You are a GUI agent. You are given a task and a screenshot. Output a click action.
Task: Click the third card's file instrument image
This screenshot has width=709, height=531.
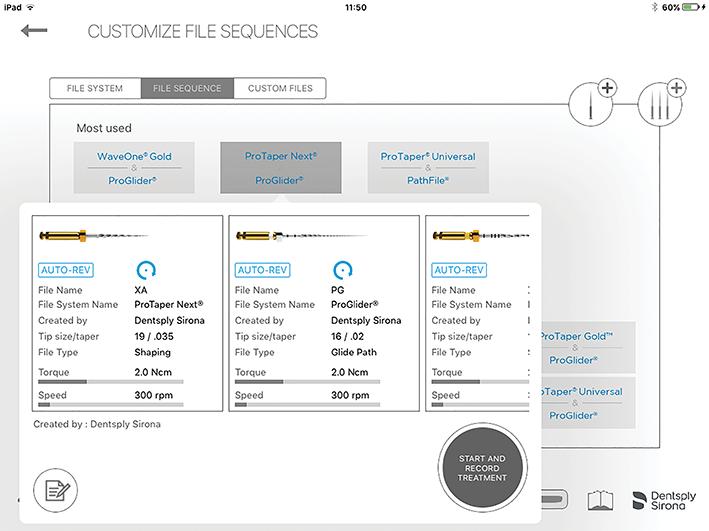coord(481,236)
